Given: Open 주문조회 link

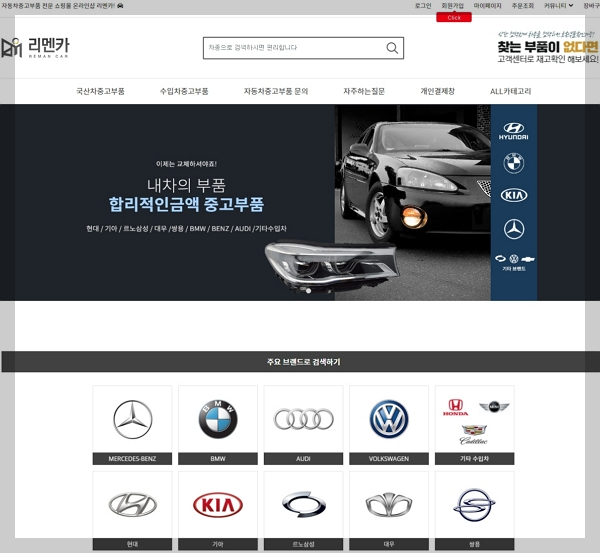Looking at the screenshot, I should click(x=523, y=6).
